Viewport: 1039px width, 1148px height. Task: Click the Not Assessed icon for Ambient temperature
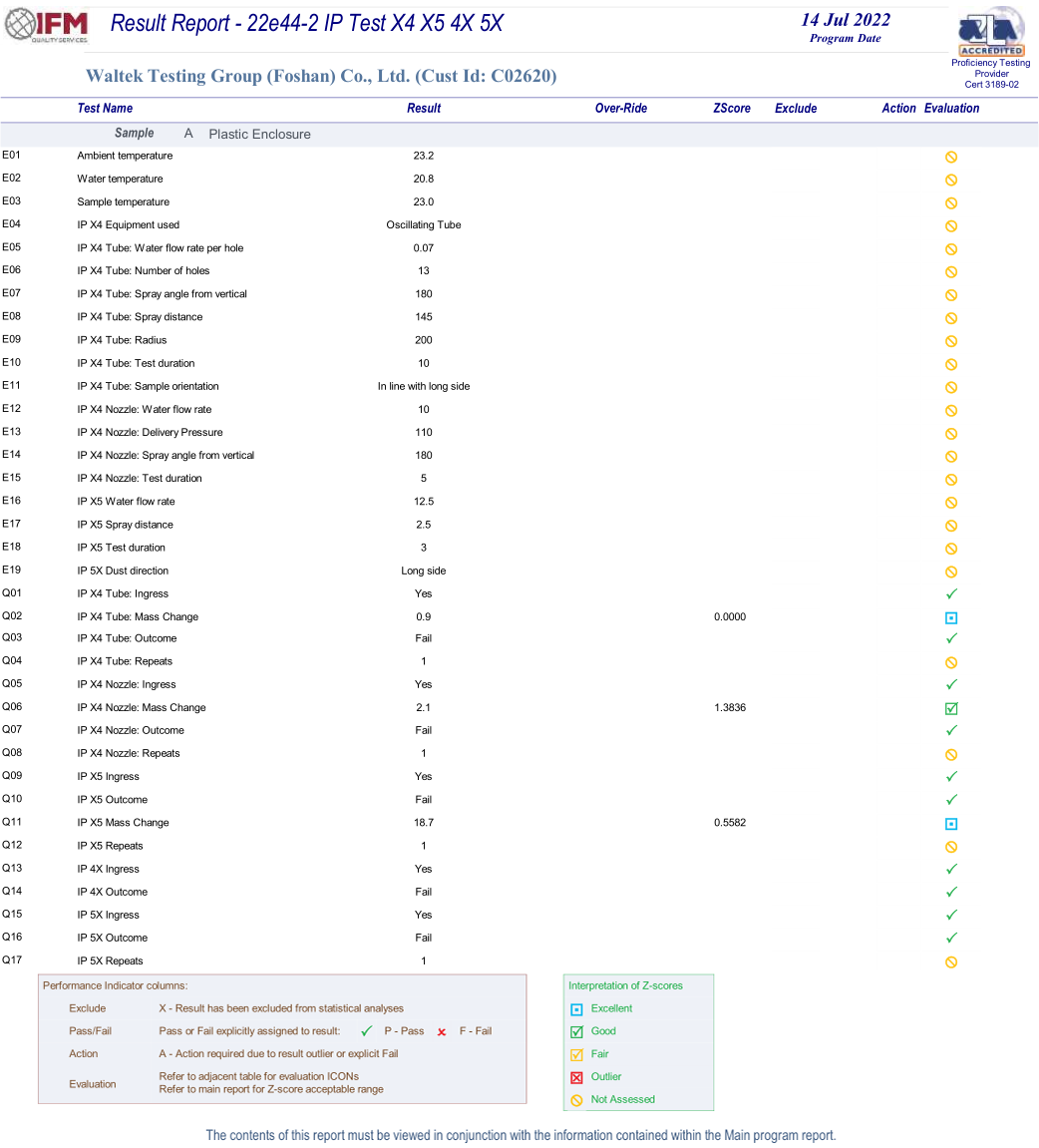click(x=951, y=157)
